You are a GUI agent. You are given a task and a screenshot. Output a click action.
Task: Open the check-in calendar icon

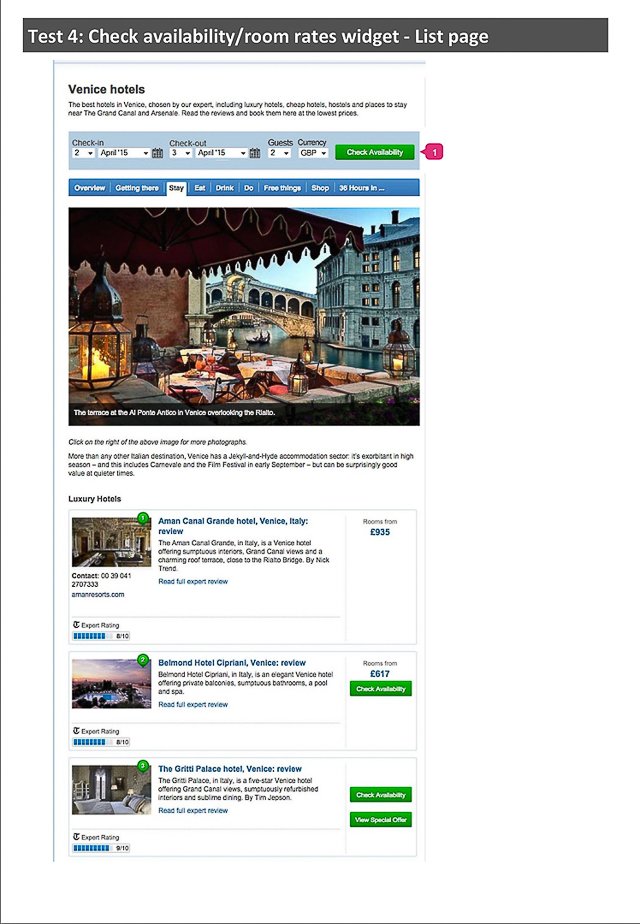tap(157, 153)
